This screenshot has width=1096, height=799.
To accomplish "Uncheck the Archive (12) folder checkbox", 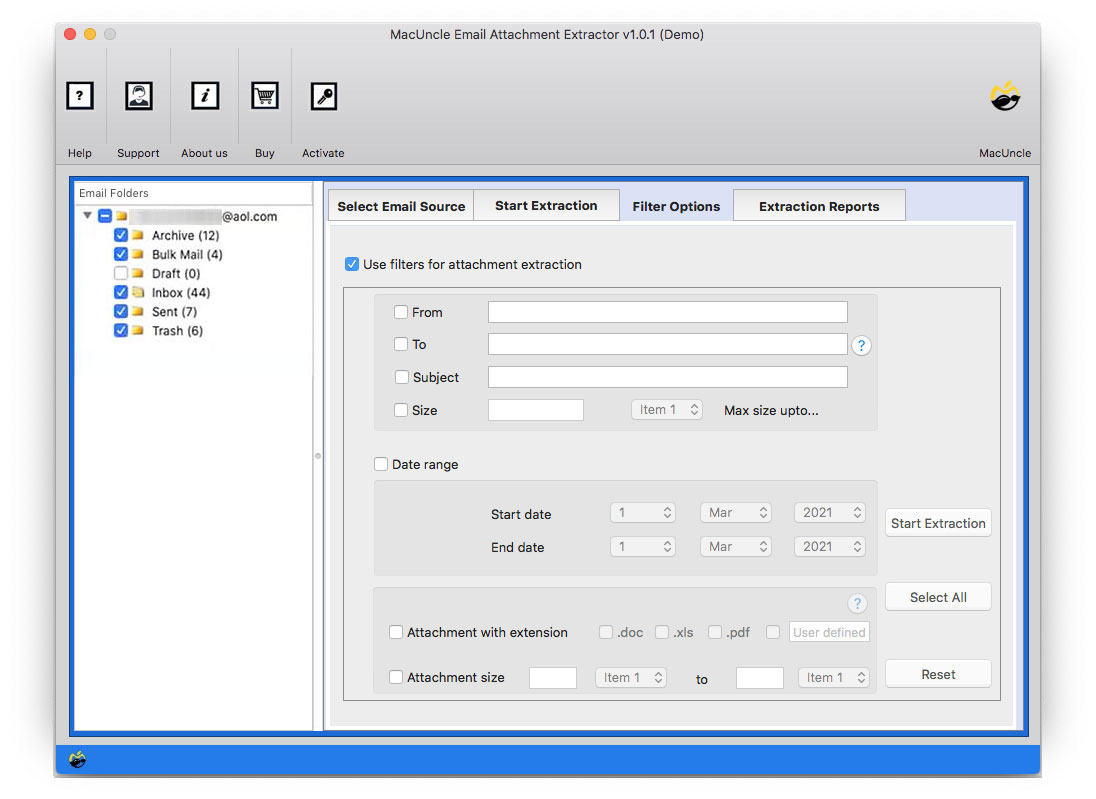I will (121, 235).
